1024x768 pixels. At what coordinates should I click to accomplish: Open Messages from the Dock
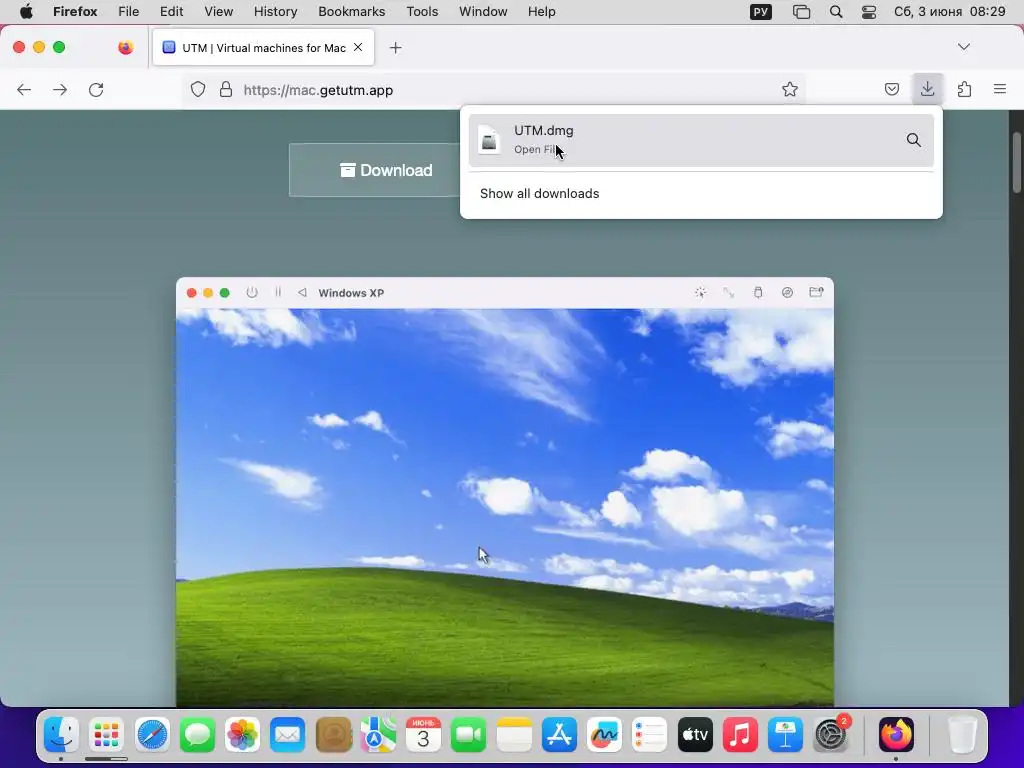[197, 736]
